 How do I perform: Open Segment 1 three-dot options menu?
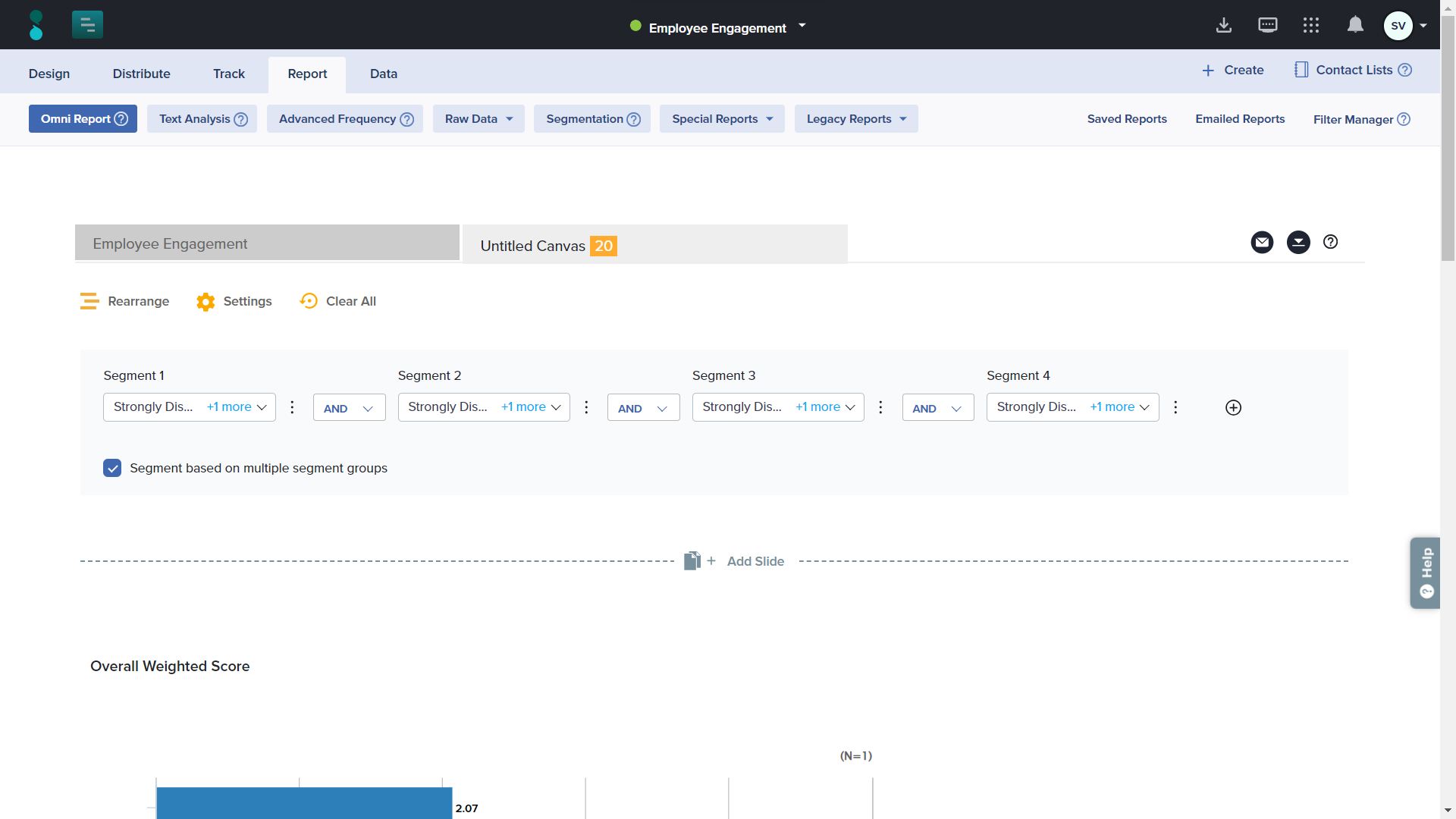(292, 407)
